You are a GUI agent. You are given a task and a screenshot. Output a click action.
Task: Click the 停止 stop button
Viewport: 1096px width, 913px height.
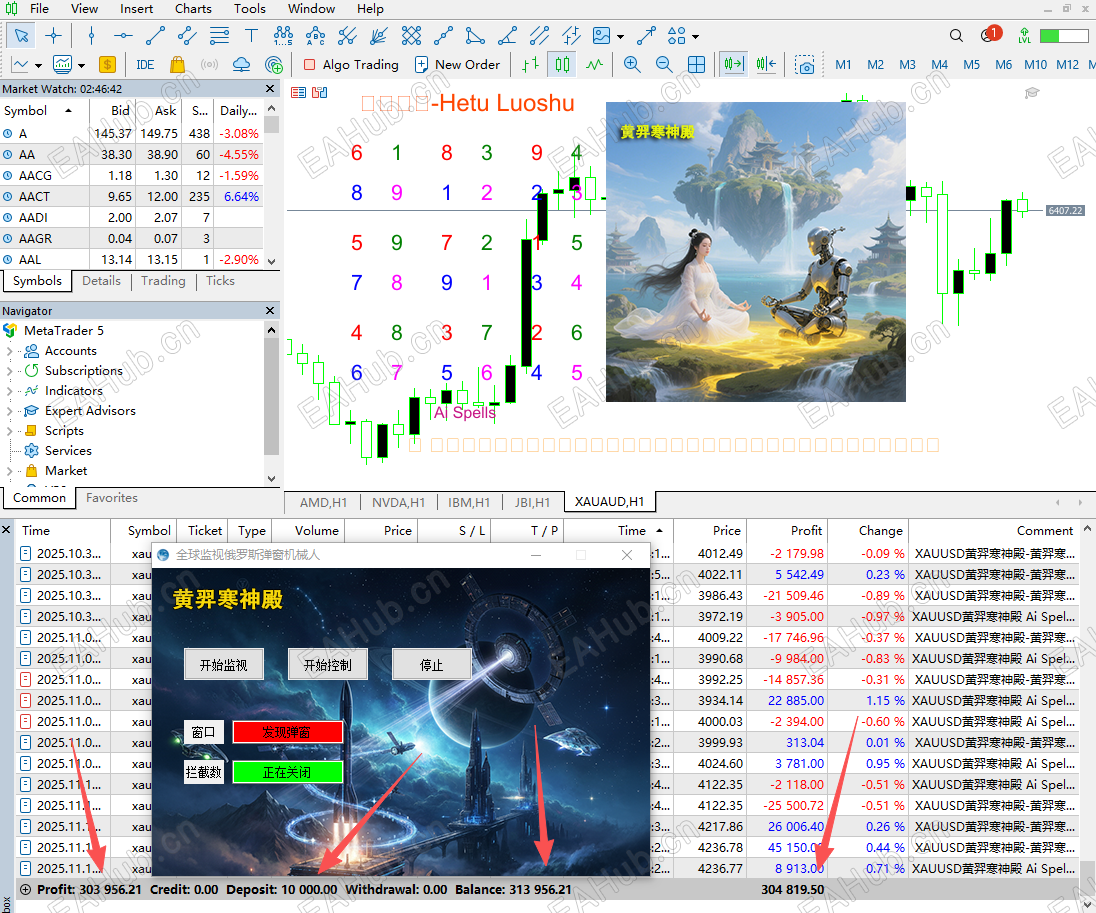(x=431, y=664)
